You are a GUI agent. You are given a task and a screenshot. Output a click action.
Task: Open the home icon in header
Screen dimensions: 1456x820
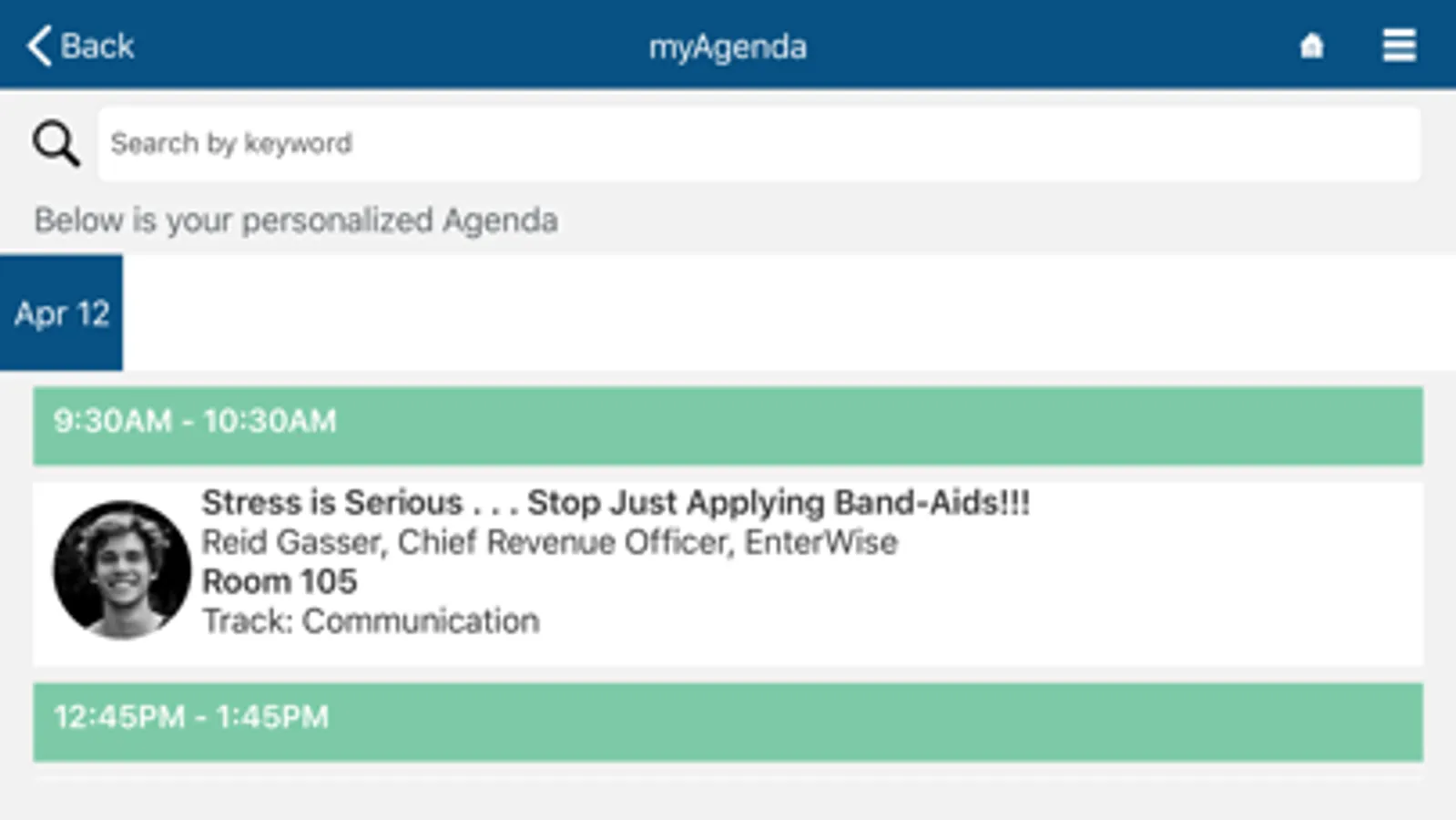point(1311,46)
